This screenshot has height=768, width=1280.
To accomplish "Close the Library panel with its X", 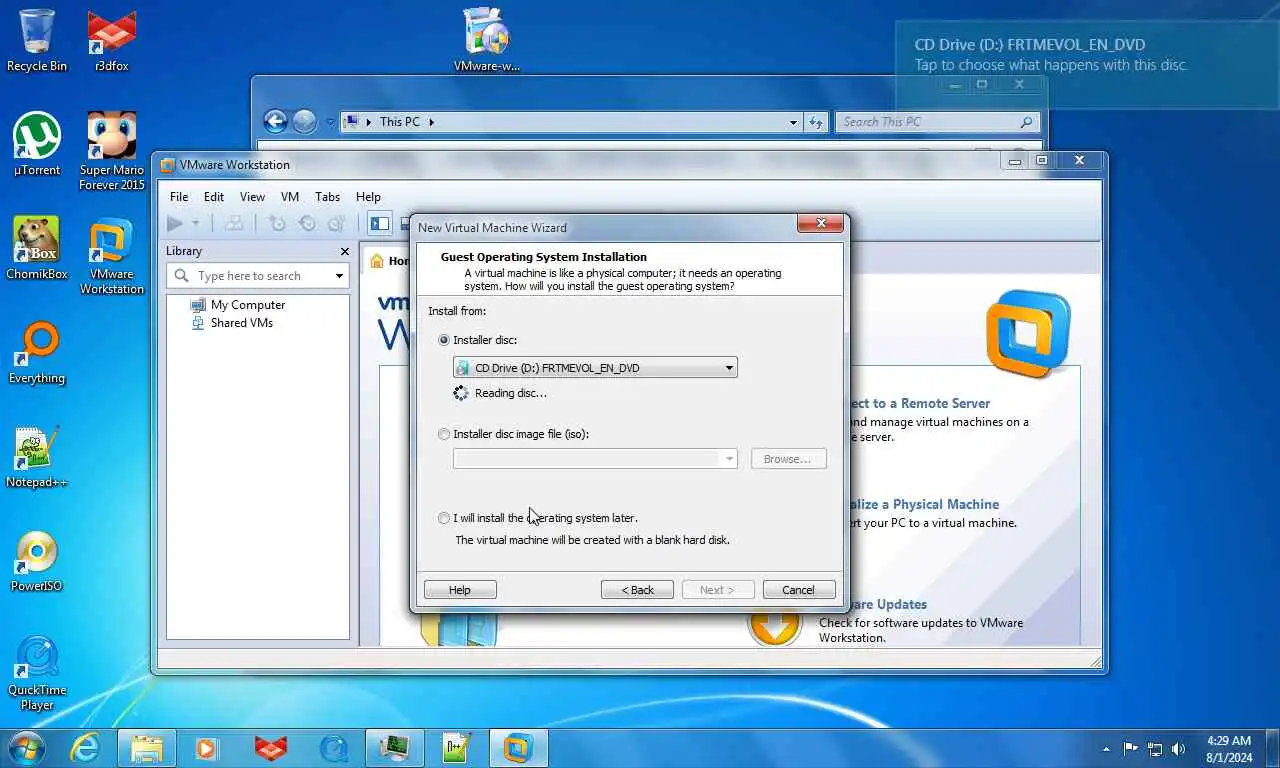I will 345,252.
